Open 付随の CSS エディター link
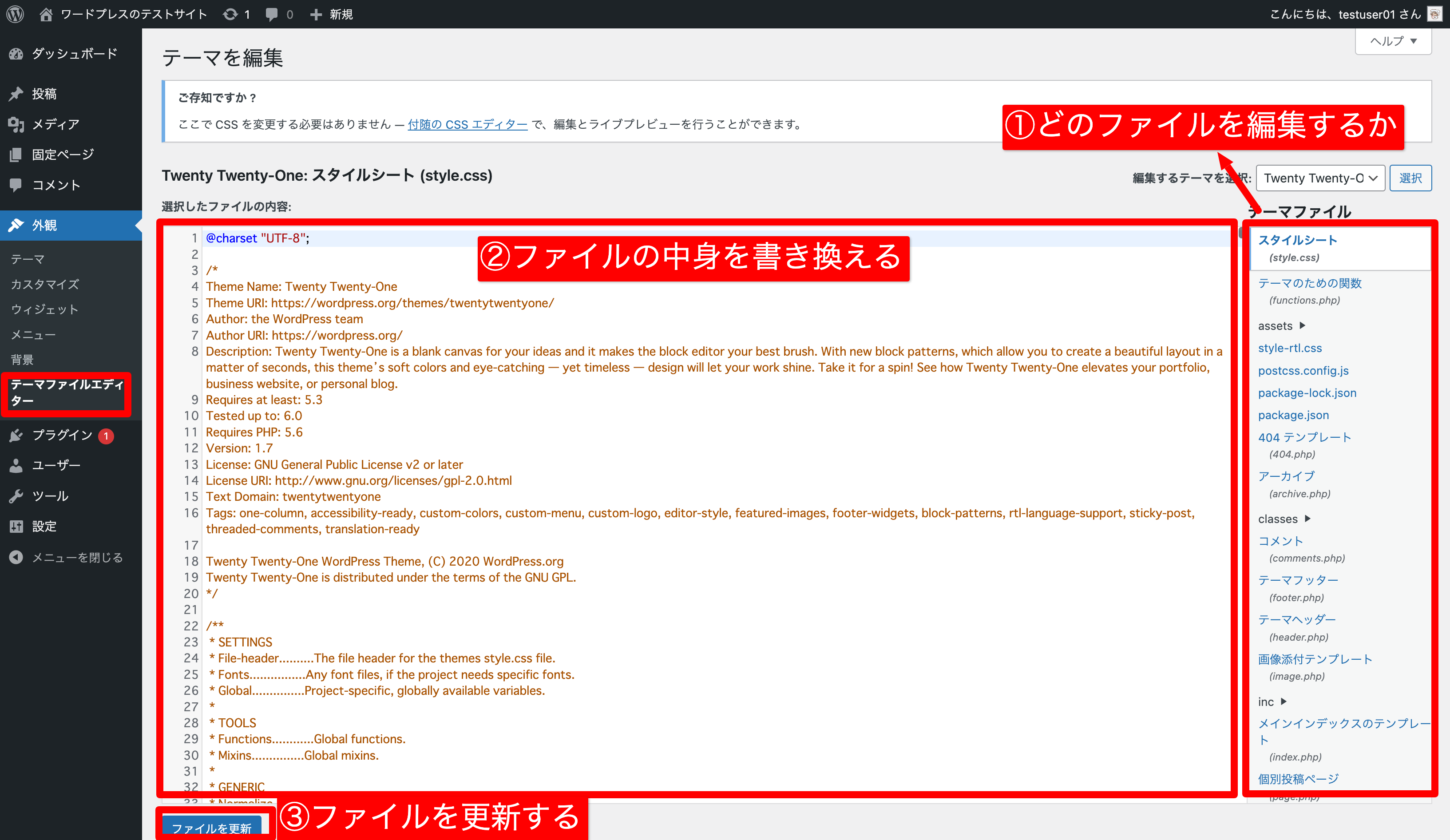 [x=467, y=124]
